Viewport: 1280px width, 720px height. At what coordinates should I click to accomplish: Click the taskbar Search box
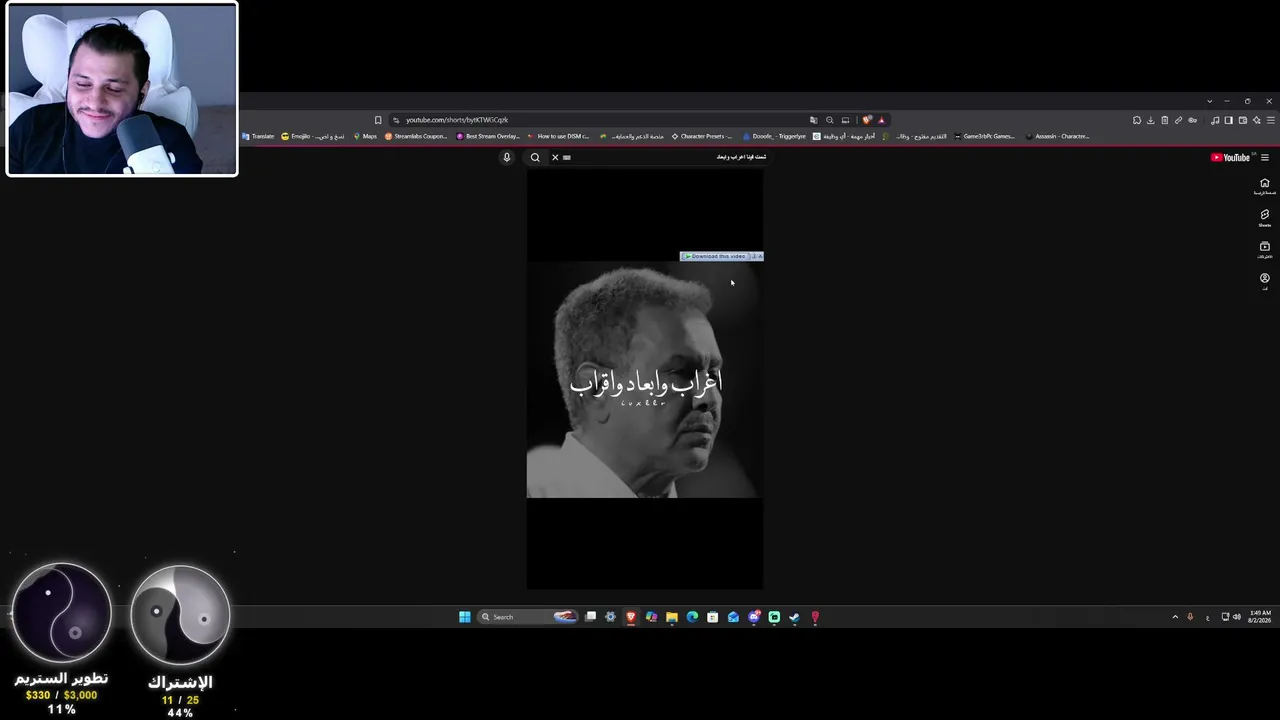pos(528,617)
